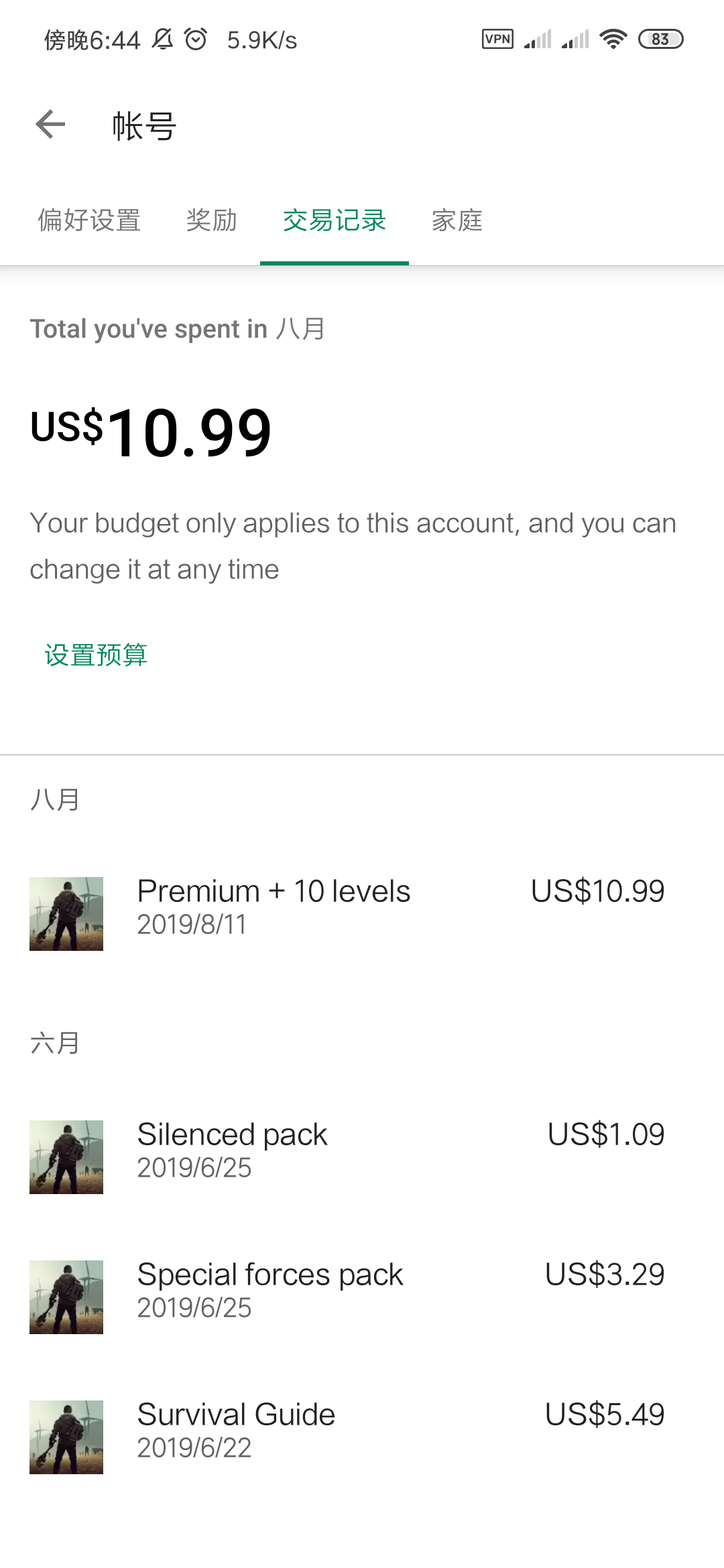
Task: Tap the battery level indicator
Action: [660, 40]
